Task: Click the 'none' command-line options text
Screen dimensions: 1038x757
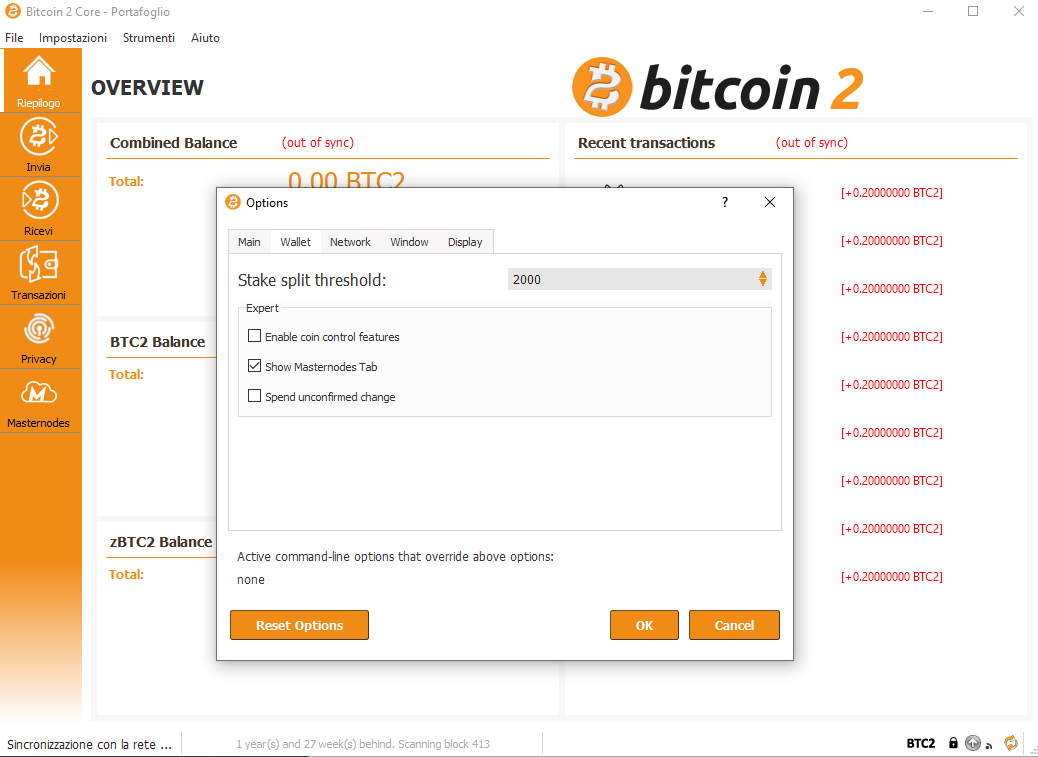Action: 251,580
